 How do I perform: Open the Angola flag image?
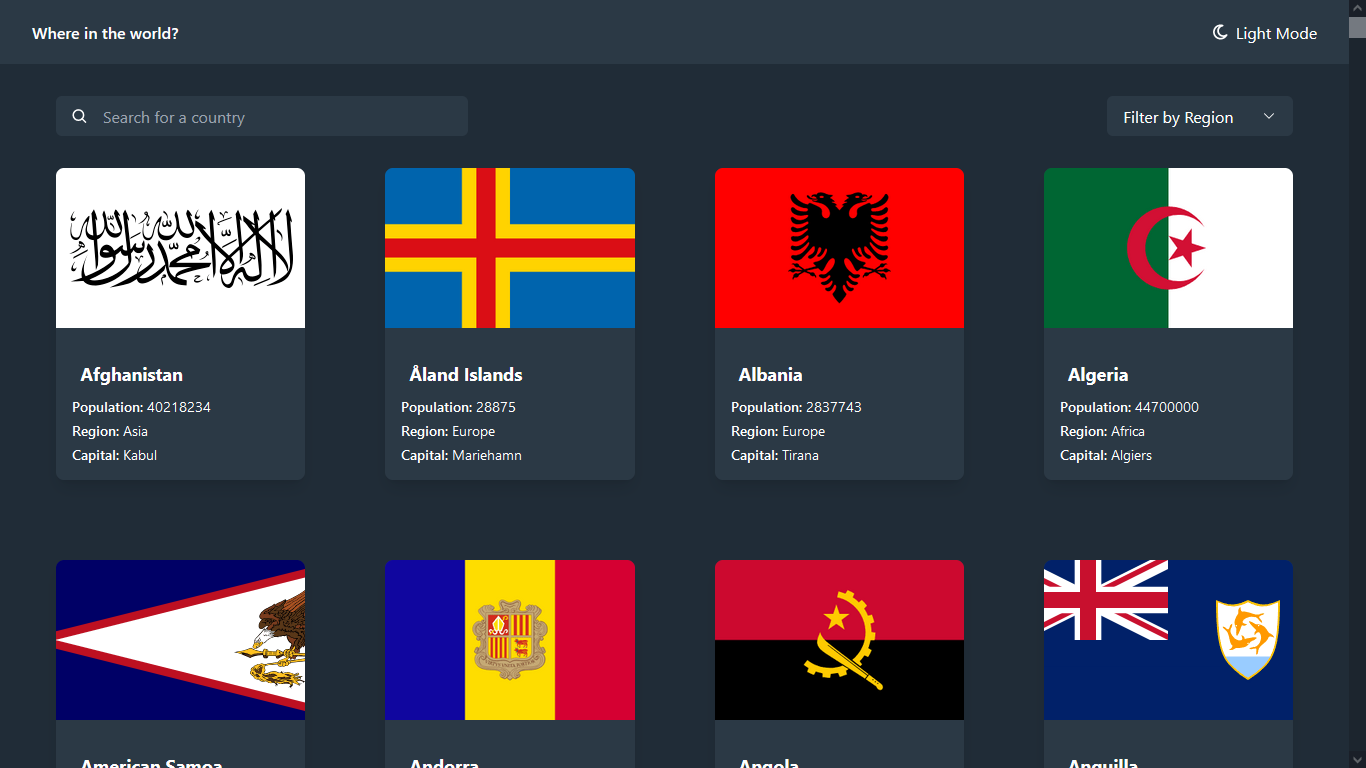tap(839, 640)
